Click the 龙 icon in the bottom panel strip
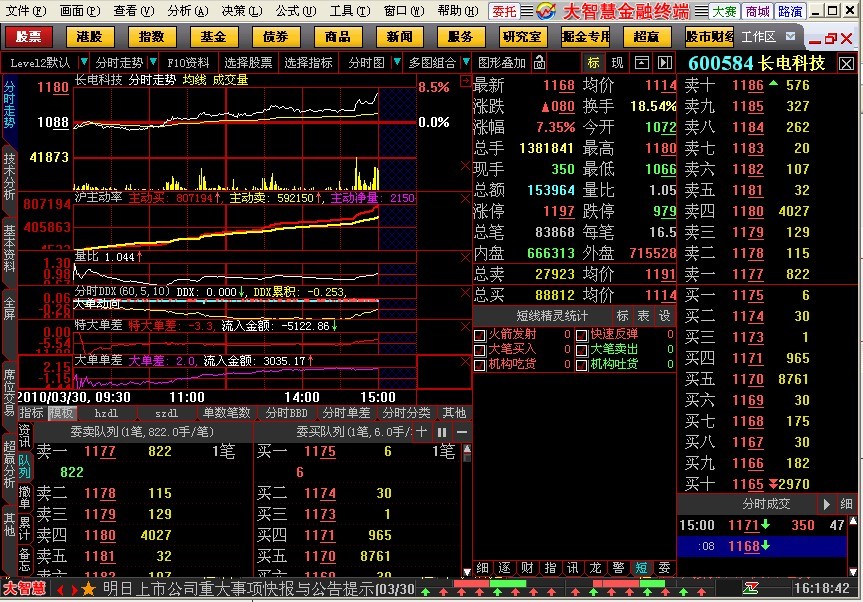Viewport: 863px width, 602px height. coord(596,568)
